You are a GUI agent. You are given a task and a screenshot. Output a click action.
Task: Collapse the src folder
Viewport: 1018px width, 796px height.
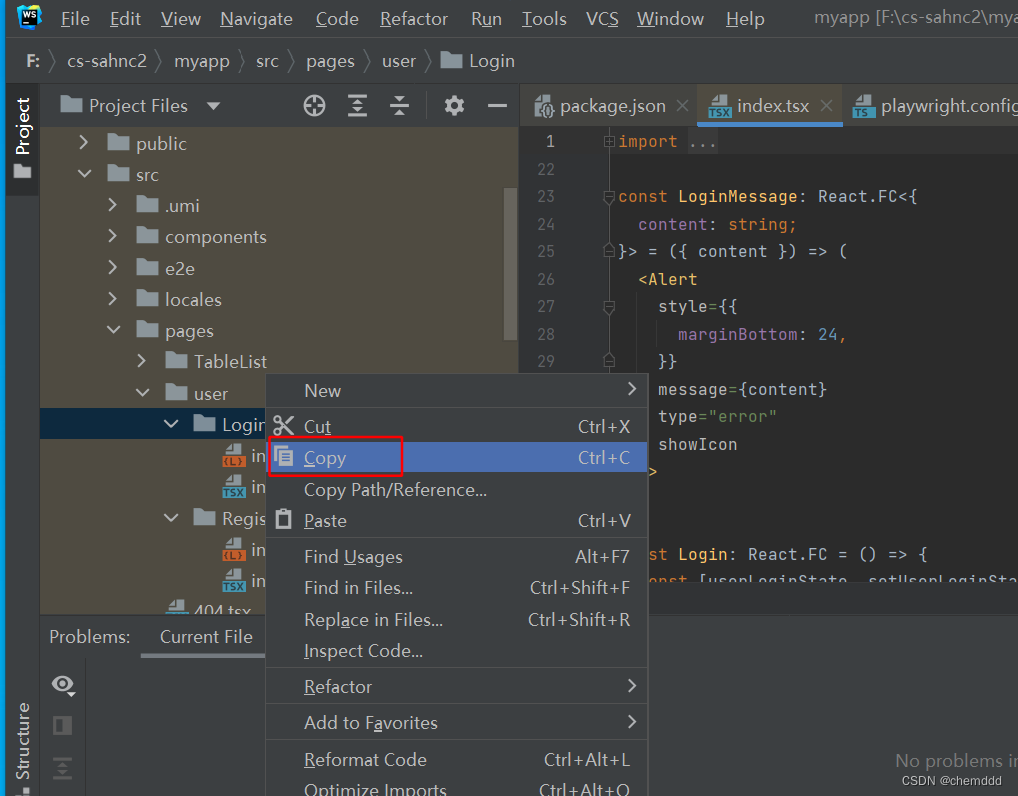(x=84, y=173)
